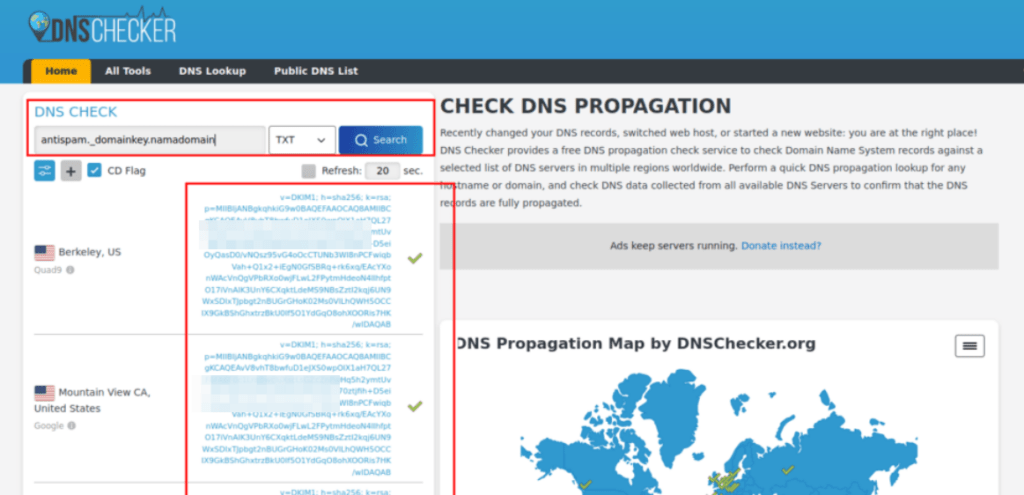Select the Mountain View CA server label

point(92,400)
